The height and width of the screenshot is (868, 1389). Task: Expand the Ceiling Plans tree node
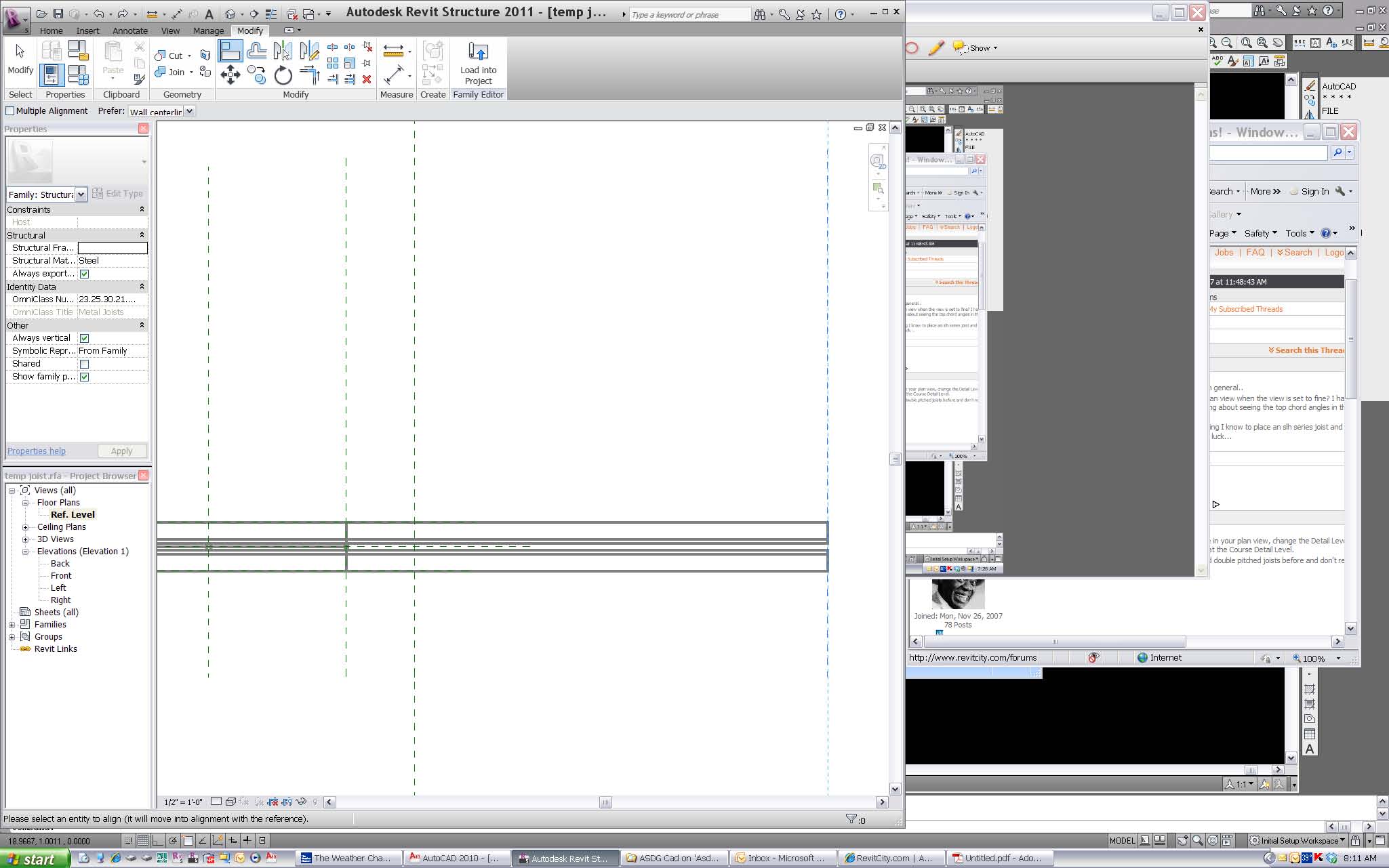(25, 527)
